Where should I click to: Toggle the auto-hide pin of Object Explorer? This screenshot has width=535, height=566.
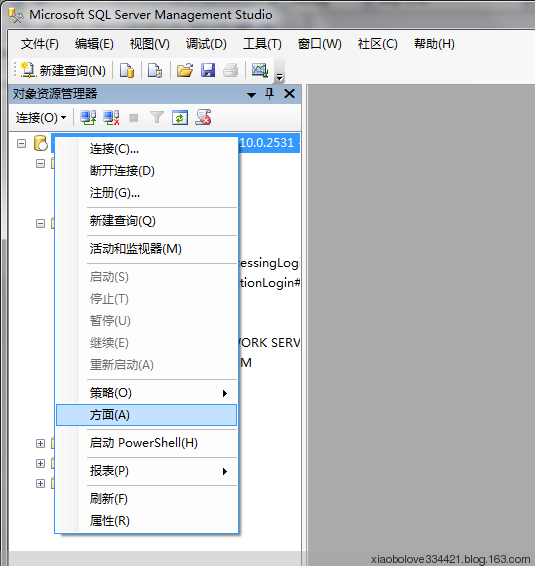coord(269,94)
